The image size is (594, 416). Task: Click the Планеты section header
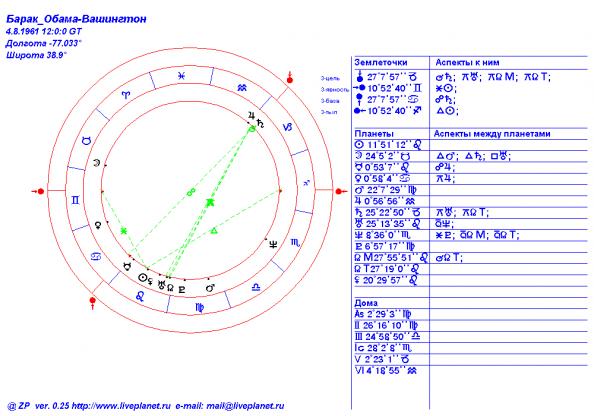click(x=374, y=134)
